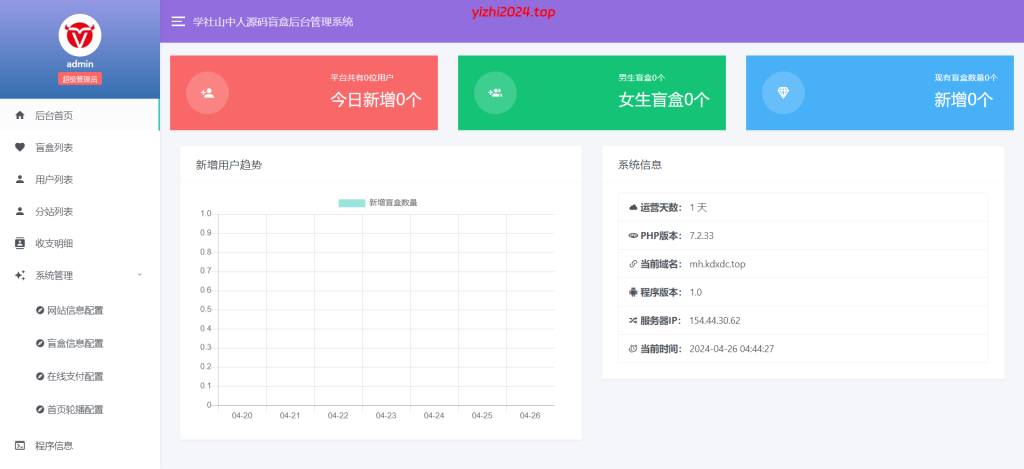Open 网站信息配置 settings page

pos(75,310)
